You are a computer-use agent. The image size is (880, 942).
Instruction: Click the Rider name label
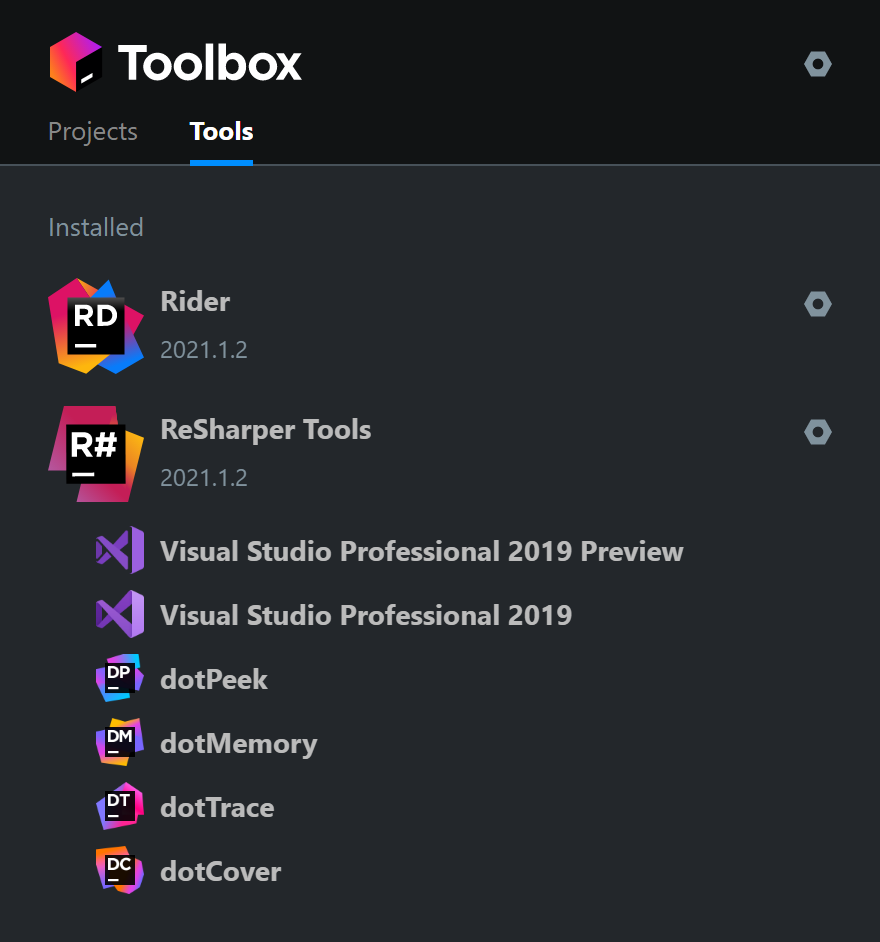(x=195, y=302)
